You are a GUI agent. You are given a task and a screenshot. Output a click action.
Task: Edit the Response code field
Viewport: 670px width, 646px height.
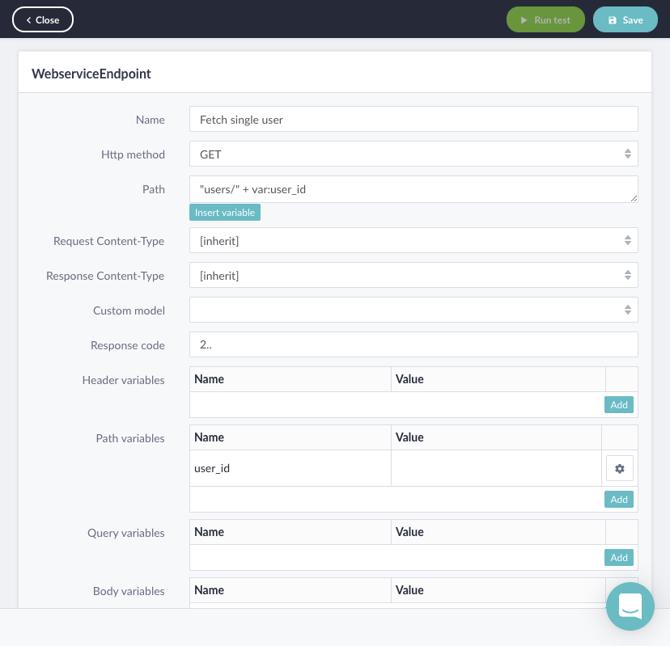[x=413, y=344]
